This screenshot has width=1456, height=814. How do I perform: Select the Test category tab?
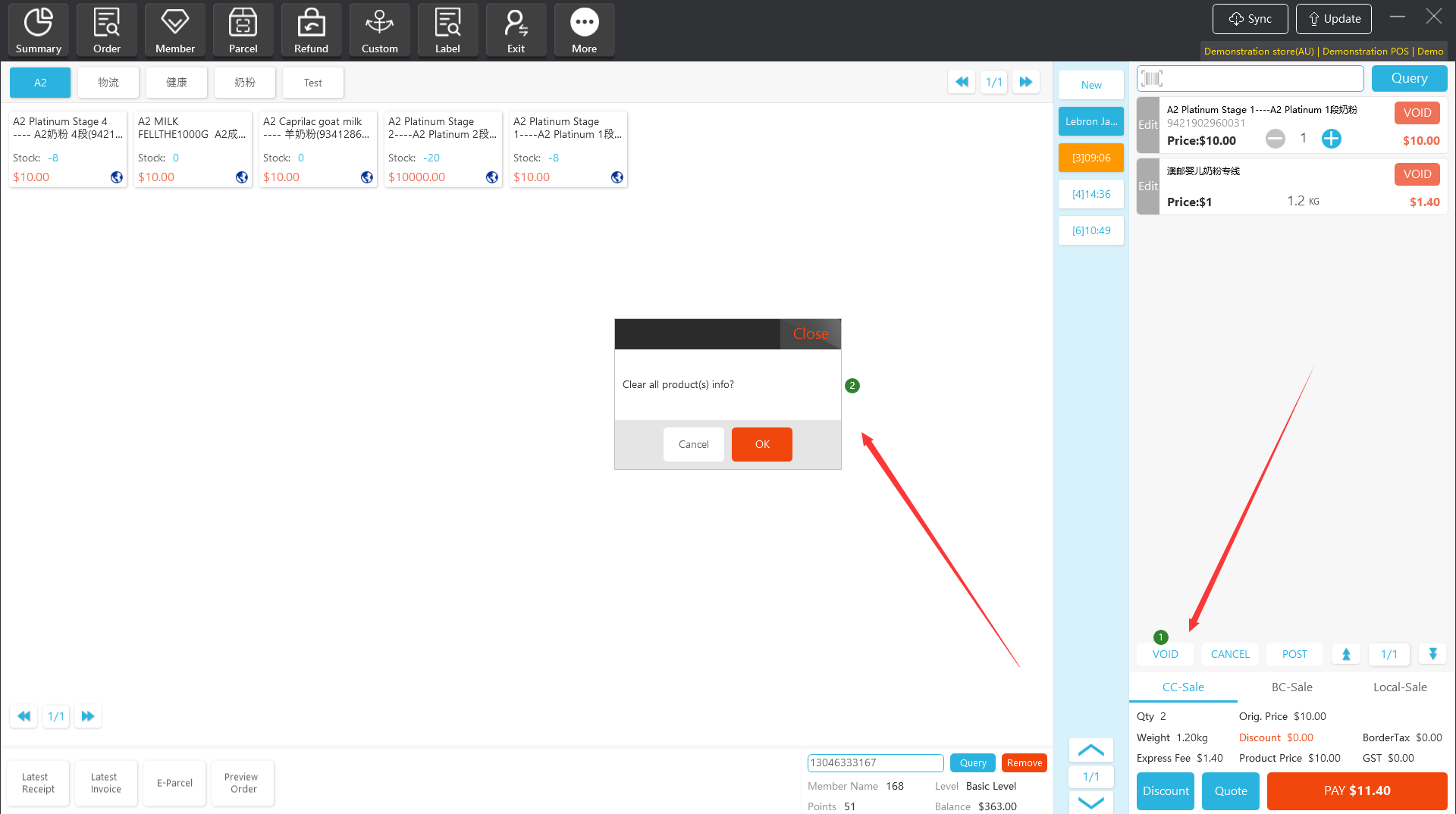pos(312,83)
